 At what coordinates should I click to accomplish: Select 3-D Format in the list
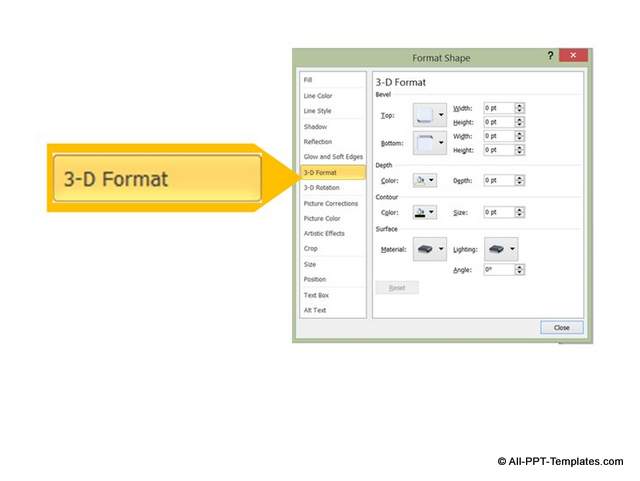pos(333,172)
